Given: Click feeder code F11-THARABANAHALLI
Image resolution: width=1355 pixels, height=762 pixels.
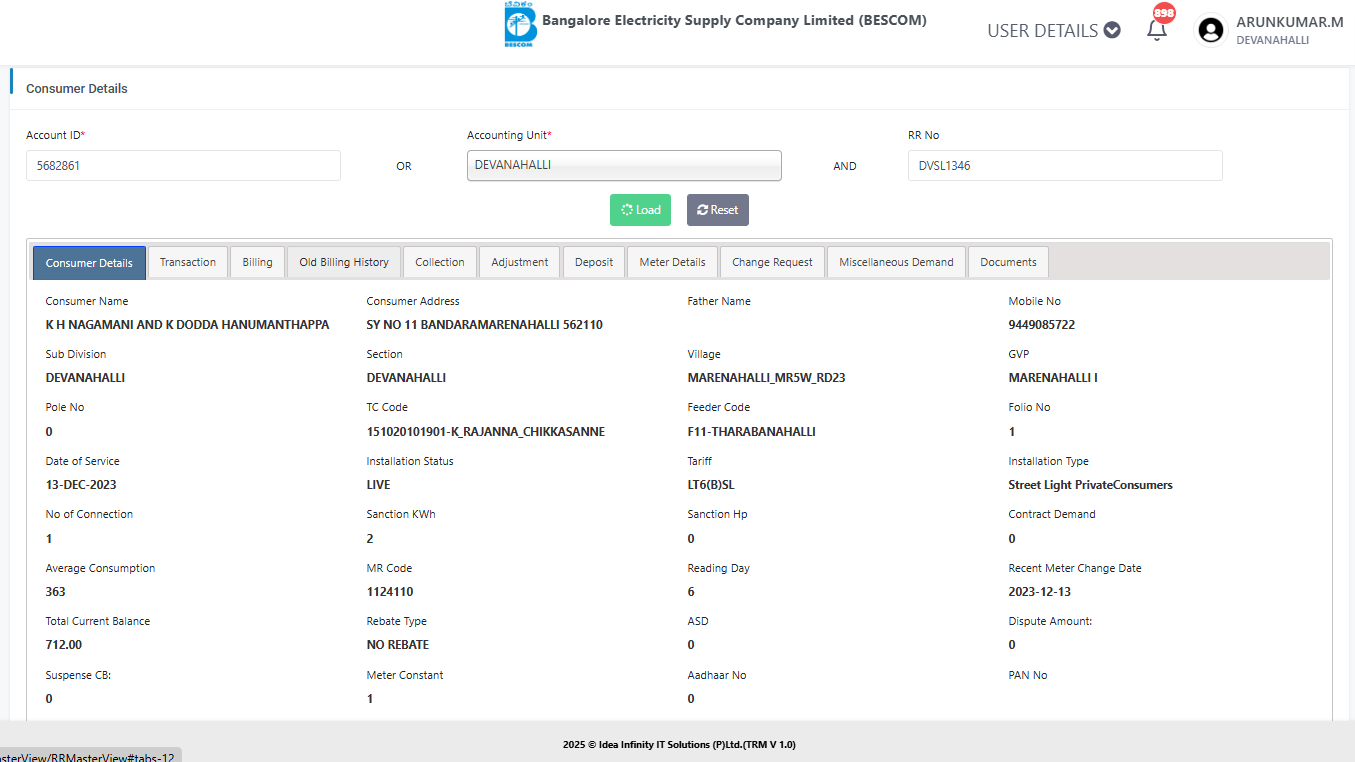Looking at the screenshot, I should pyautogui.click(x=752, y=432).
